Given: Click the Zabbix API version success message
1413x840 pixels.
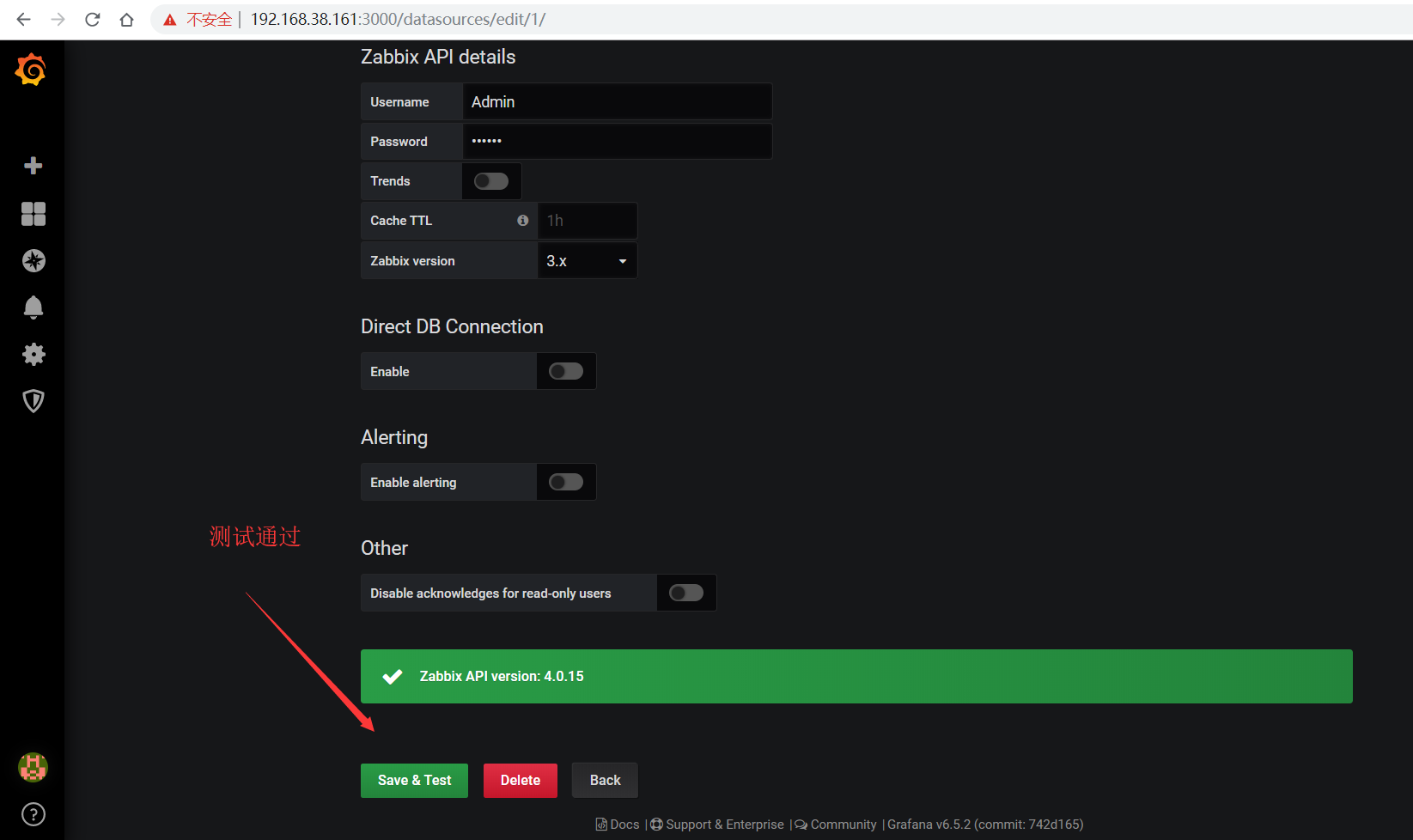Looking at the screenshot, I should 856,676.
